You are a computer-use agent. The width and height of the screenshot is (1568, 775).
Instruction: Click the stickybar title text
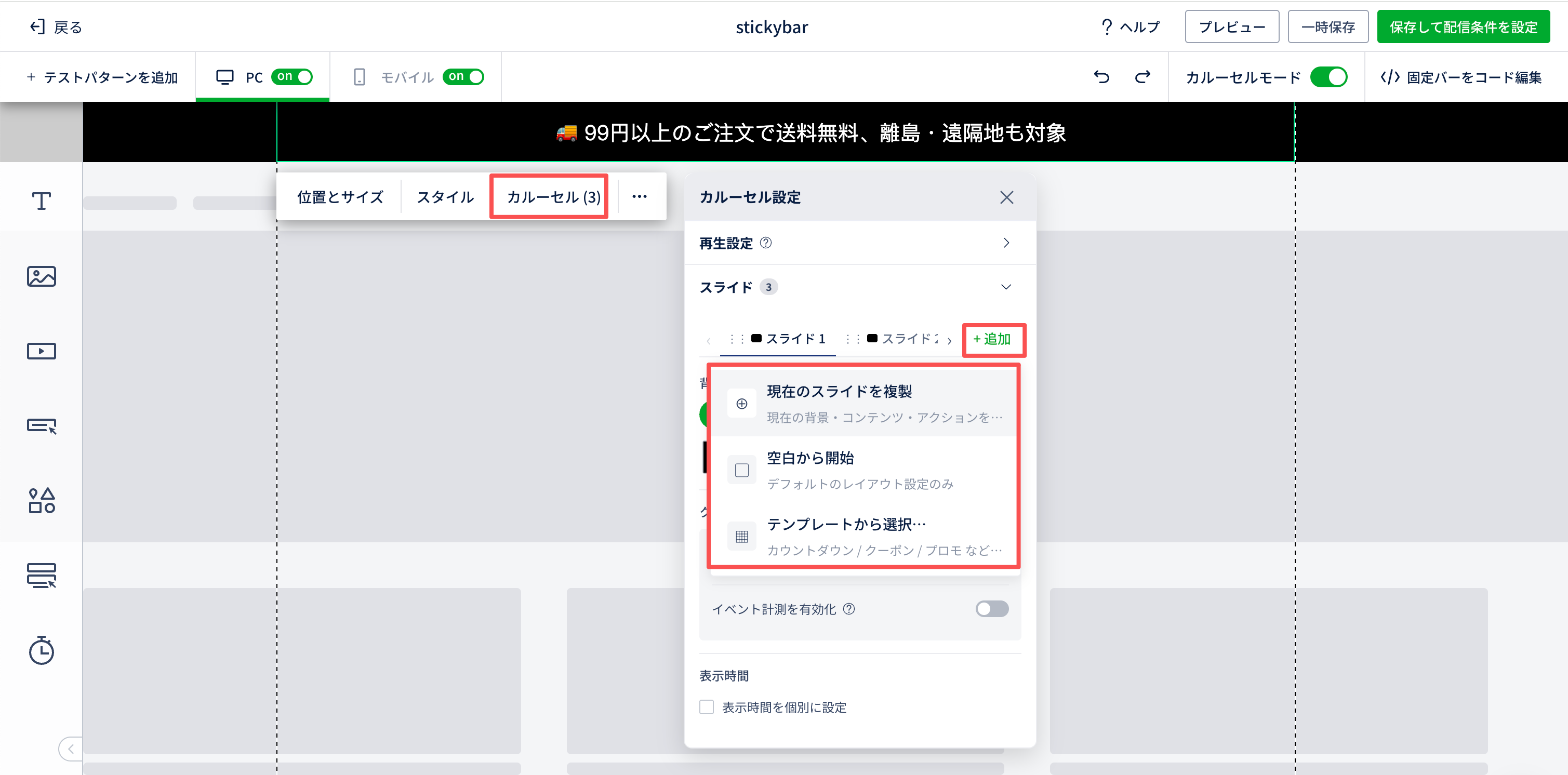pyautogui.click(x=771, y=27)
